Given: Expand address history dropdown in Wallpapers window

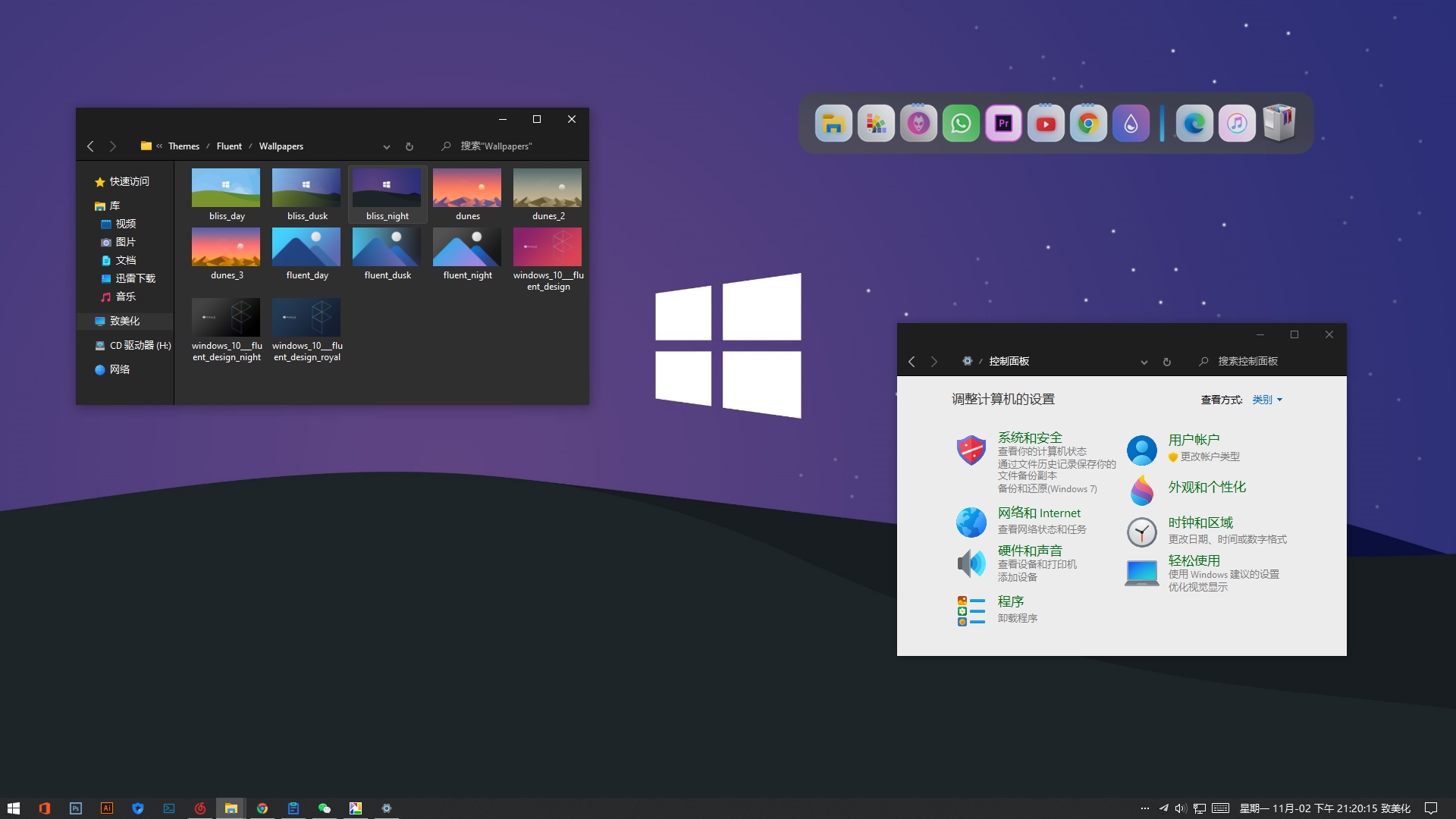Looking at the screenshot, I should [387, 147].
